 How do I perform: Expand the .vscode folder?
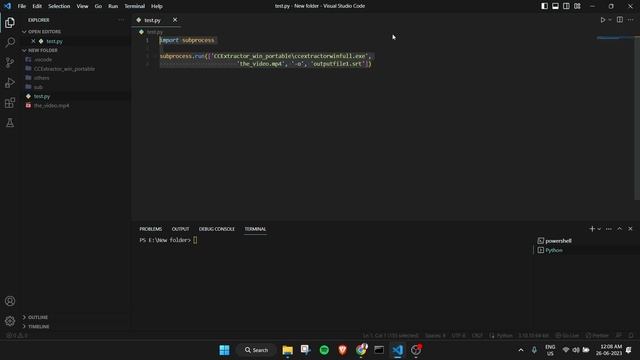(43, 60)
